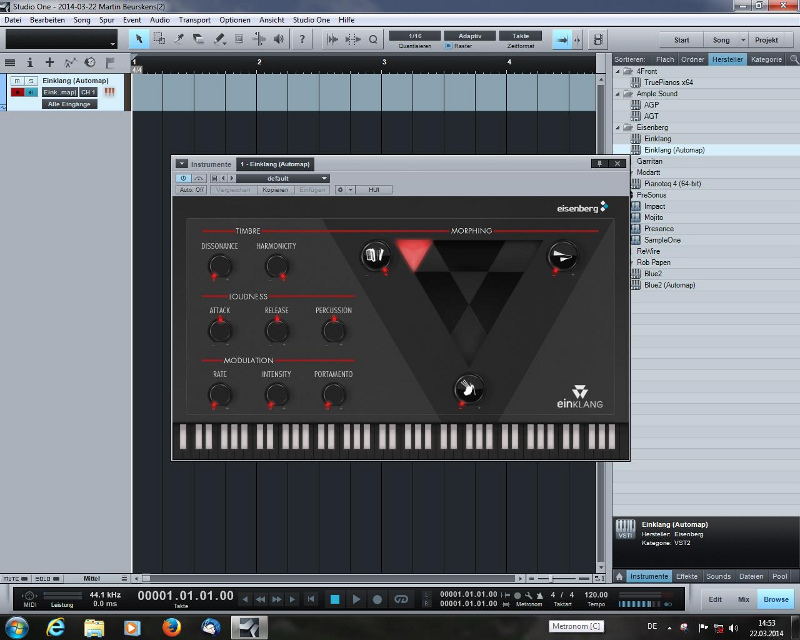Open the video player filmstrip icon
This screenshot has height=640, width=800.
tap(598, 39)
